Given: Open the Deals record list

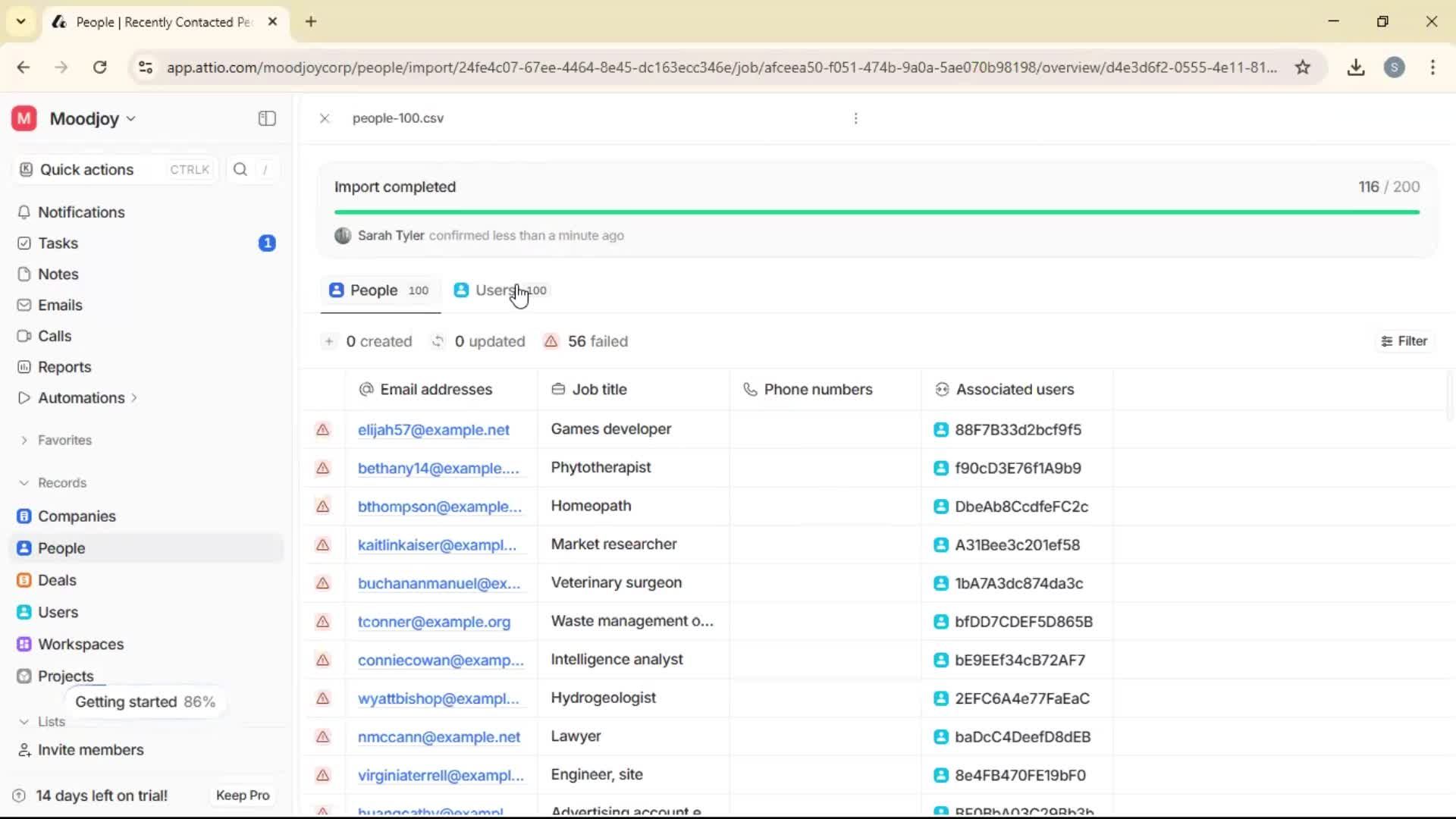Looking at the screenshot, I should pos(56,580).
